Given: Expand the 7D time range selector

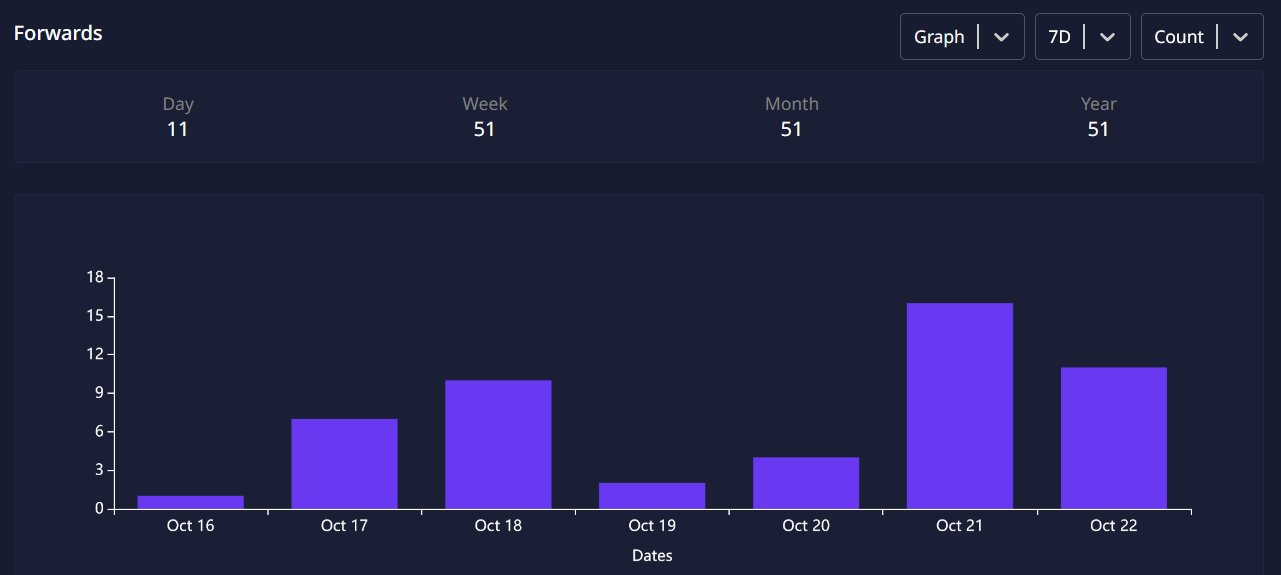Looking at the screenshot, I should tap(1060, 37).
